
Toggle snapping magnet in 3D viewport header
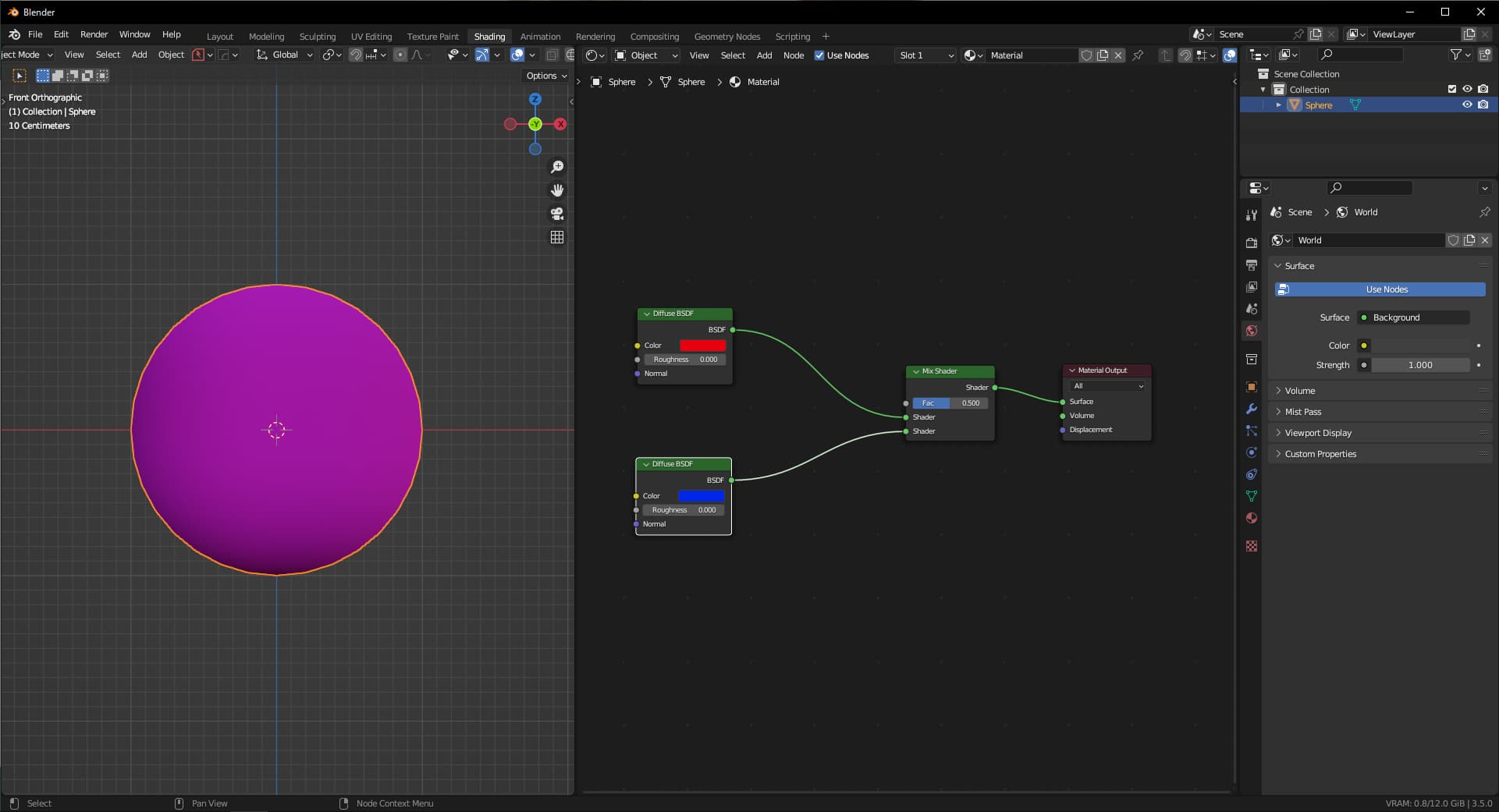coord(356,55)
